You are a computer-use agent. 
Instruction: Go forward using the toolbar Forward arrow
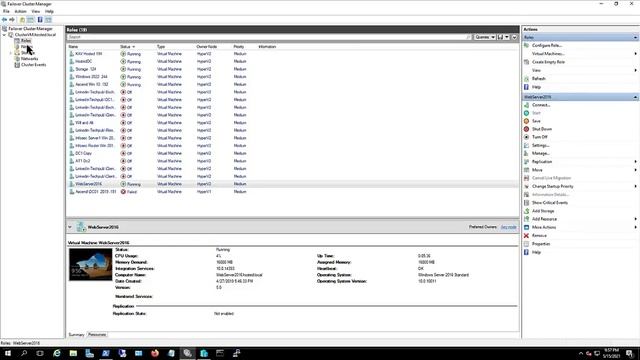pos(12,20)
